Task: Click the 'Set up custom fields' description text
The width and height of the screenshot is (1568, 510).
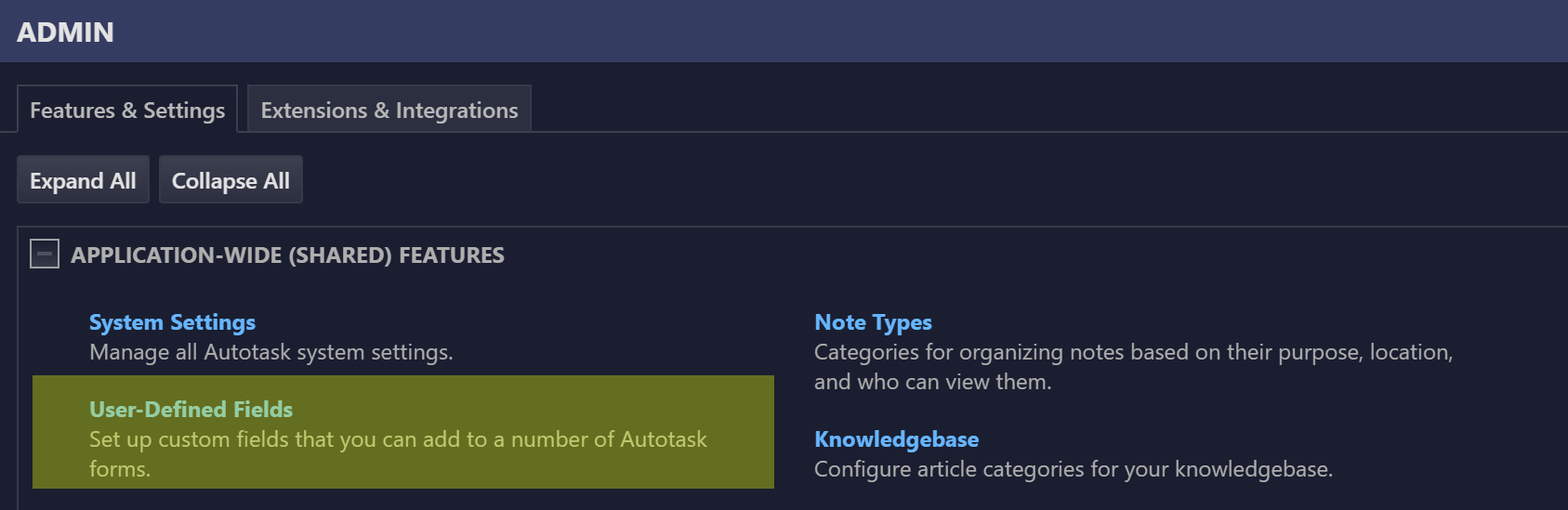Action: (x=398, y=439)
